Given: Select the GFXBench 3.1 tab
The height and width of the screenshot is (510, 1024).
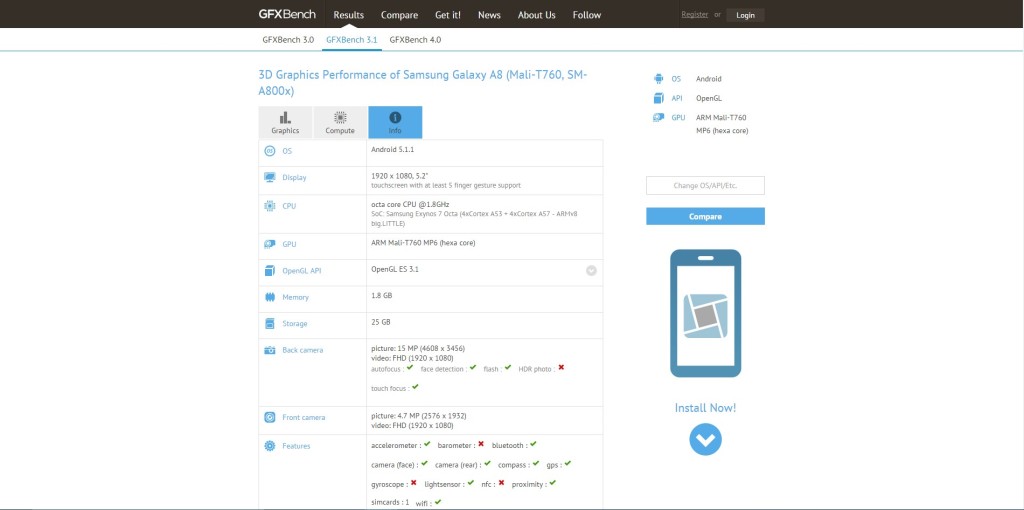Looking at the screenshot, I should (351, 40).
